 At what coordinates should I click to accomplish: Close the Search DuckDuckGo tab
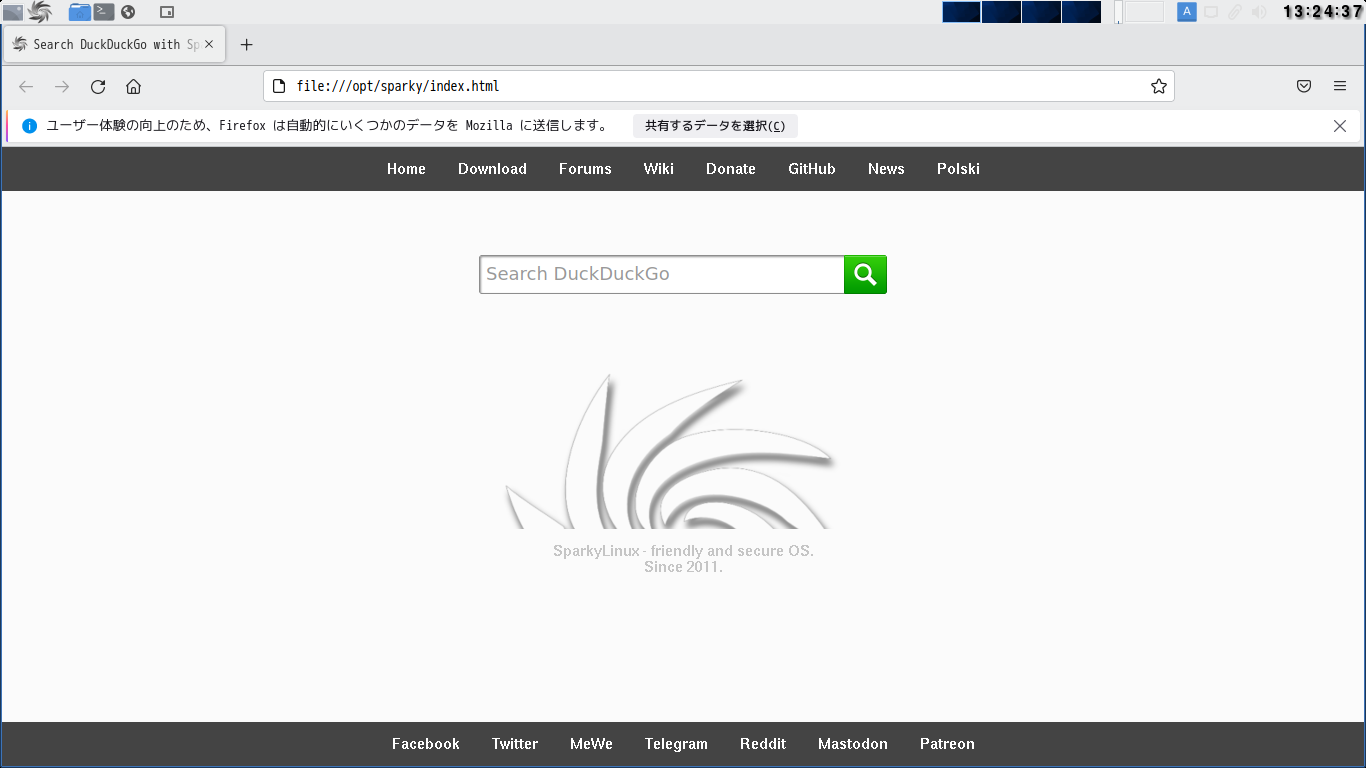tap(209, 44)
